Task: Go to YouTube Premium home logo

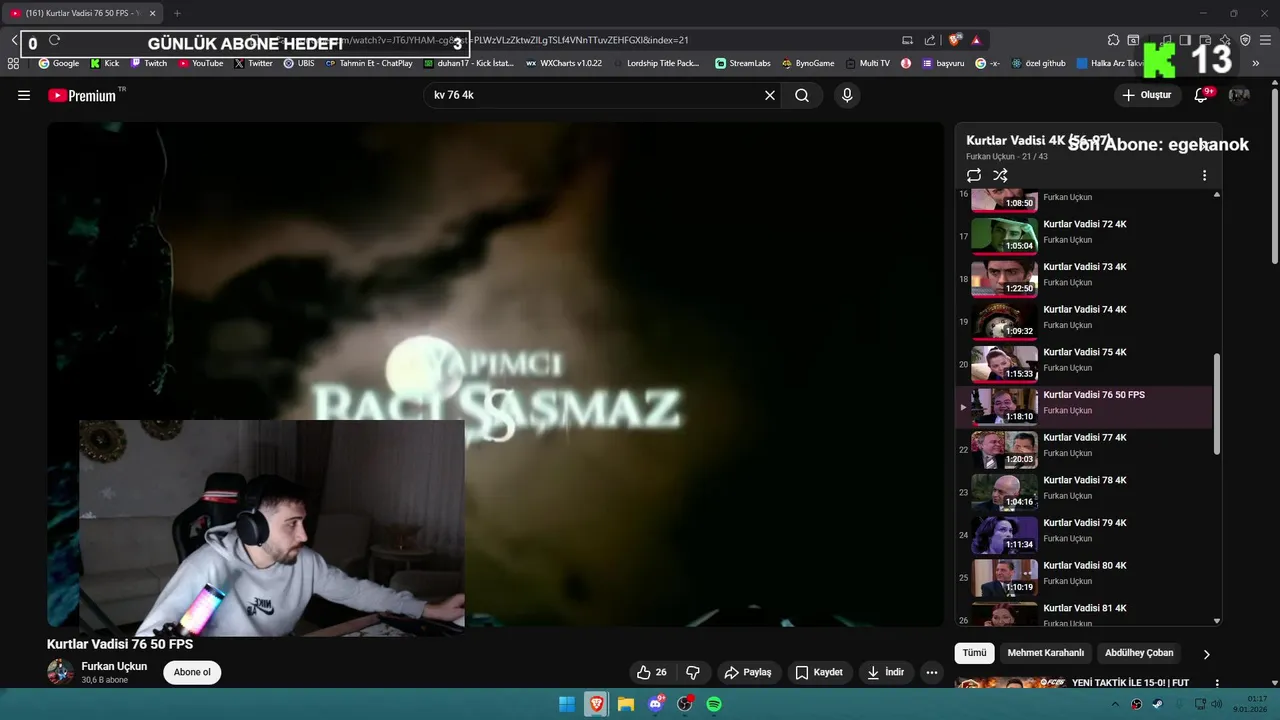Action: pyautogui.click(x=82, y=96)
